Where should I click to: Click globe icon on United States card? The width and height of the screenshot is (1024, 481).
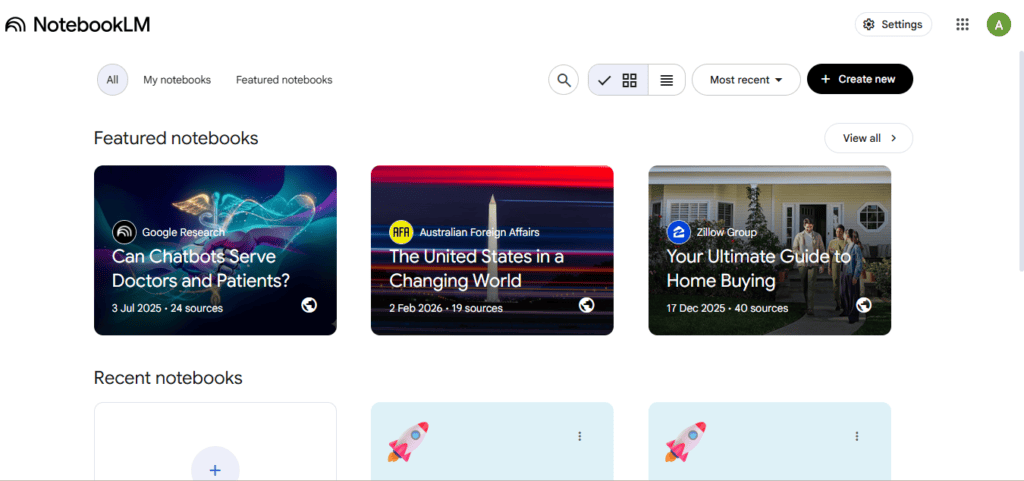586,305
